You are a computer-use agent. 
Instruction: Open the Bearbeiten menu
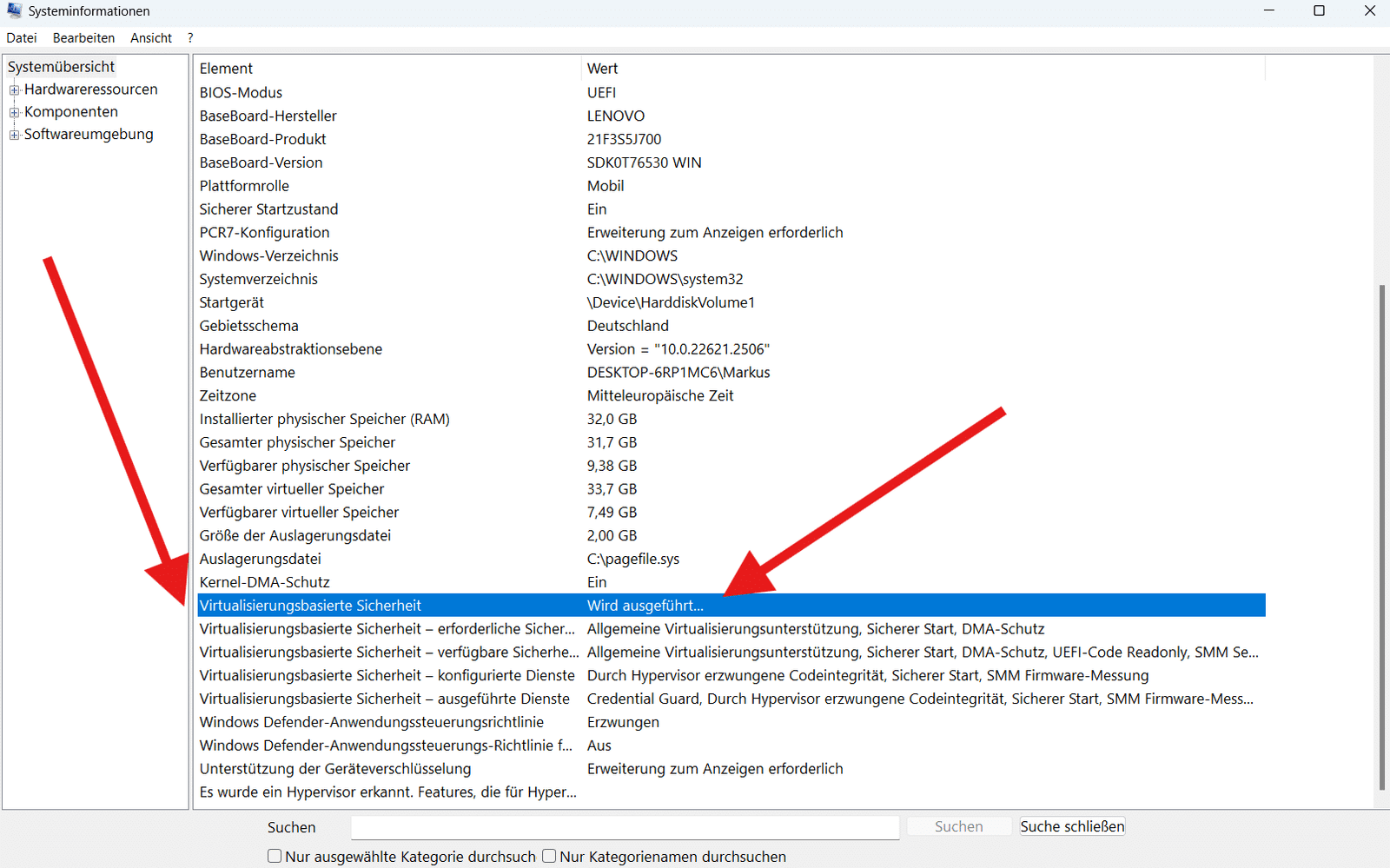click(x=83, y=37)
